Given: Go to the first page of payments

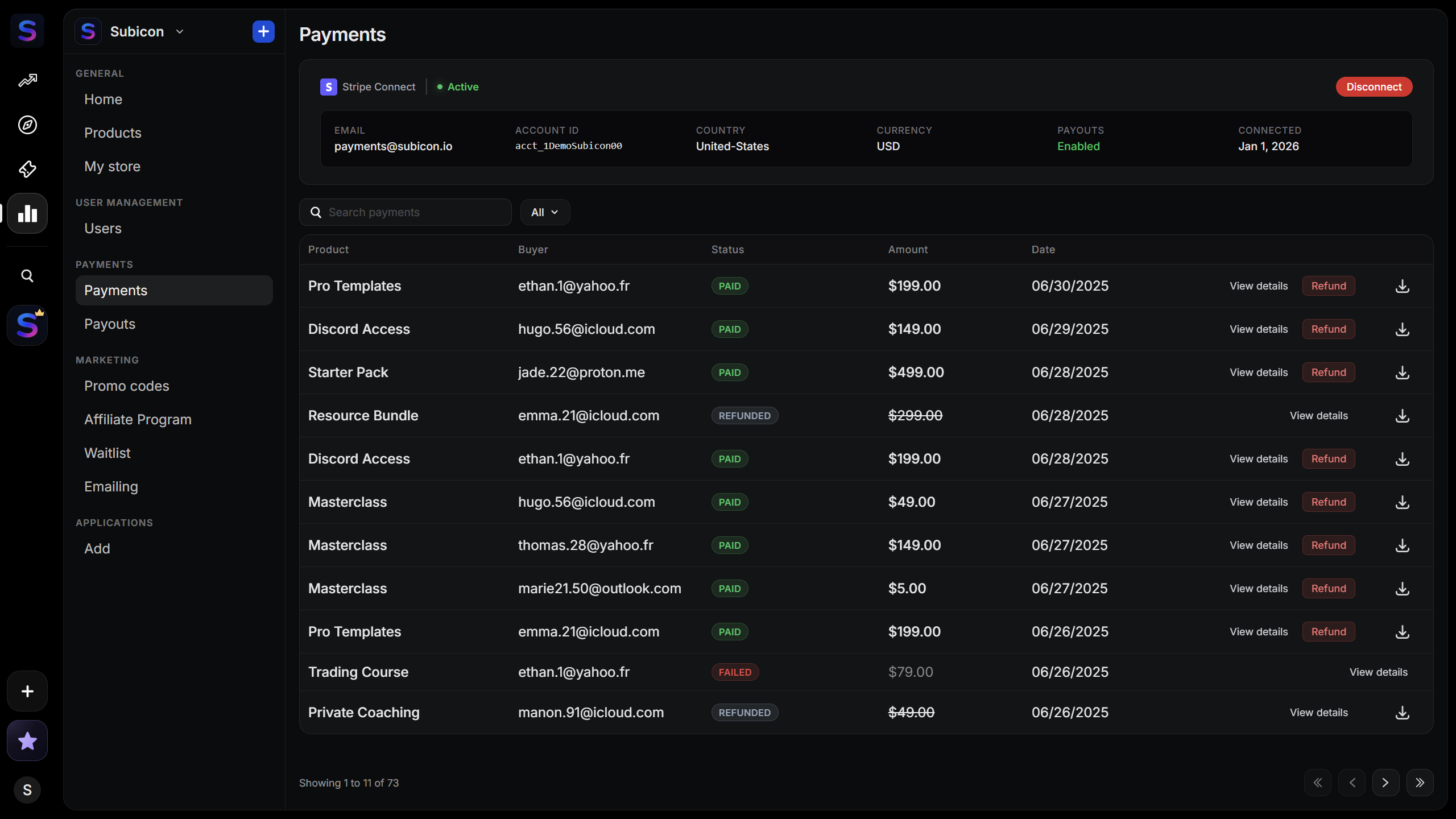Looking at the screenshot, I should click(x=1318, y=783).
